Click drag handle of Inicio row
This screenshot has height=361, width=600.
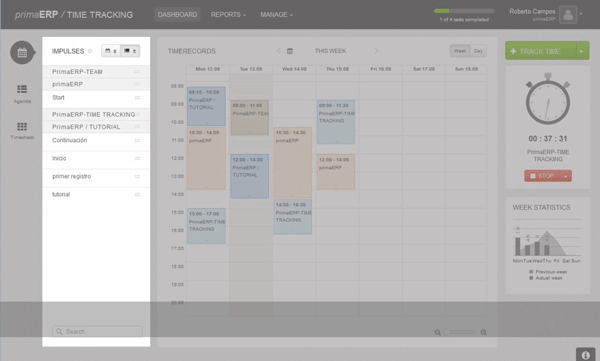(x=137, y=158)
